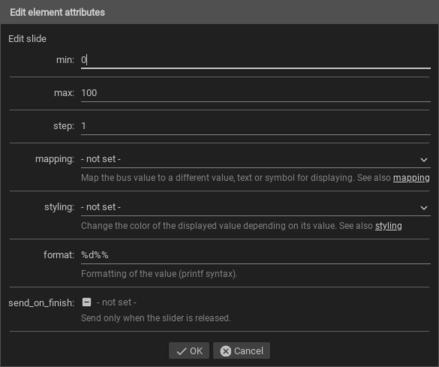439x367 pixels.
Task: Select the step input field
Action: click(x=256, y=126)
